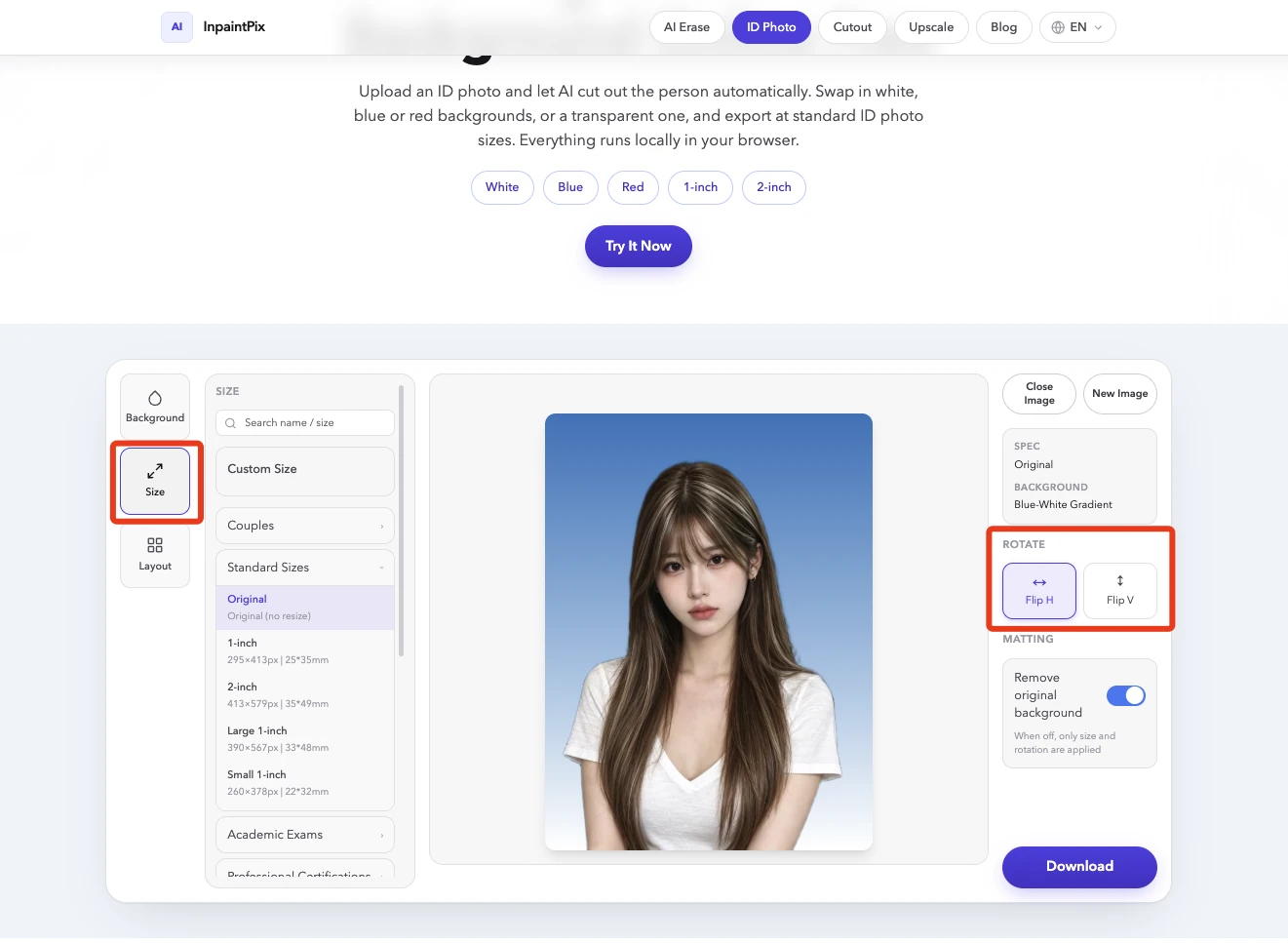Select ID Photo navigation tab
Image resolution: width=1288 pixels, height=943 pixels.
click(771, 27)
